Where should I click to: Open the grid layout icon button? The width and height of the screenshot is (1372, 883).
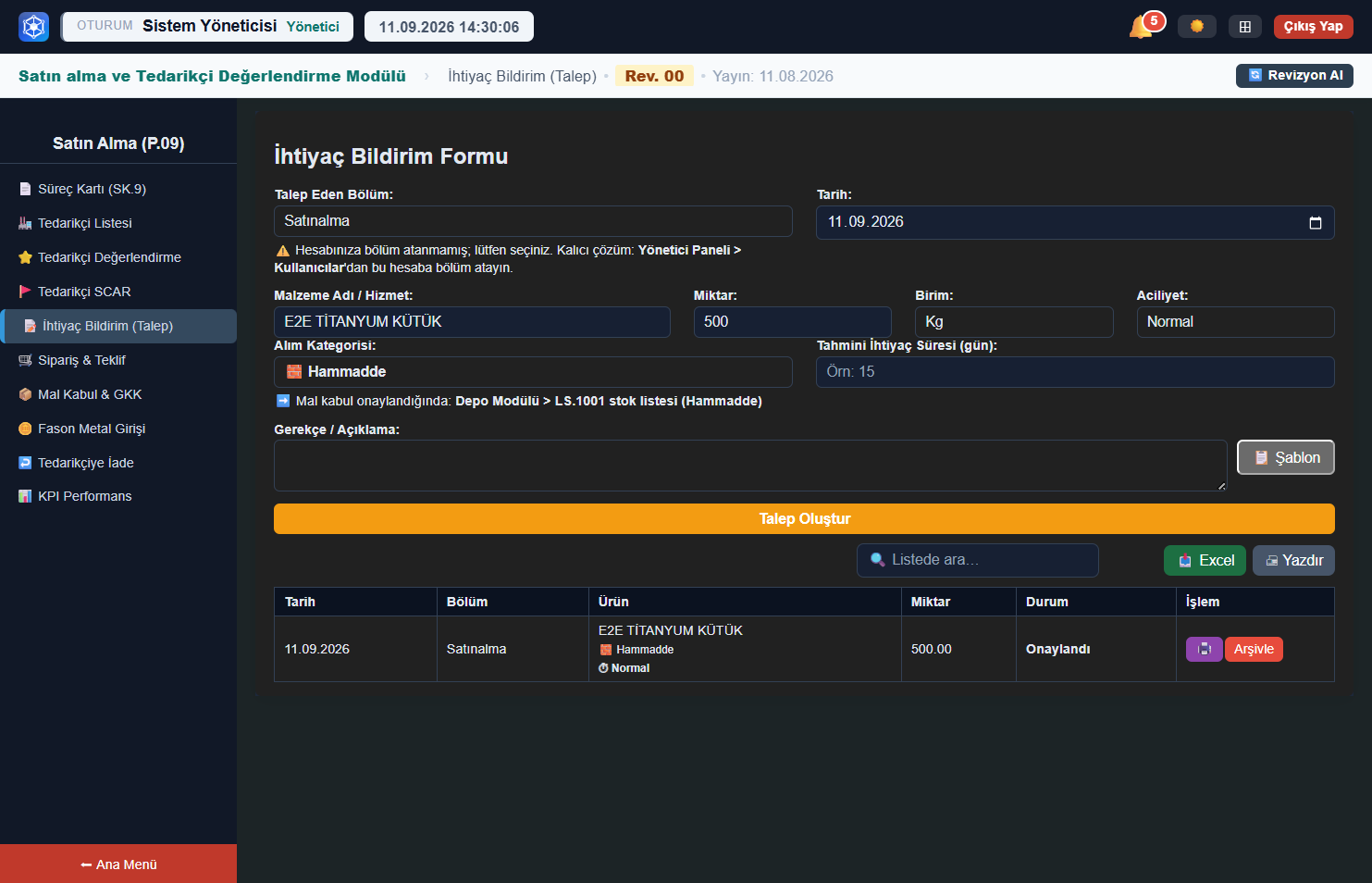point(1245,27)
